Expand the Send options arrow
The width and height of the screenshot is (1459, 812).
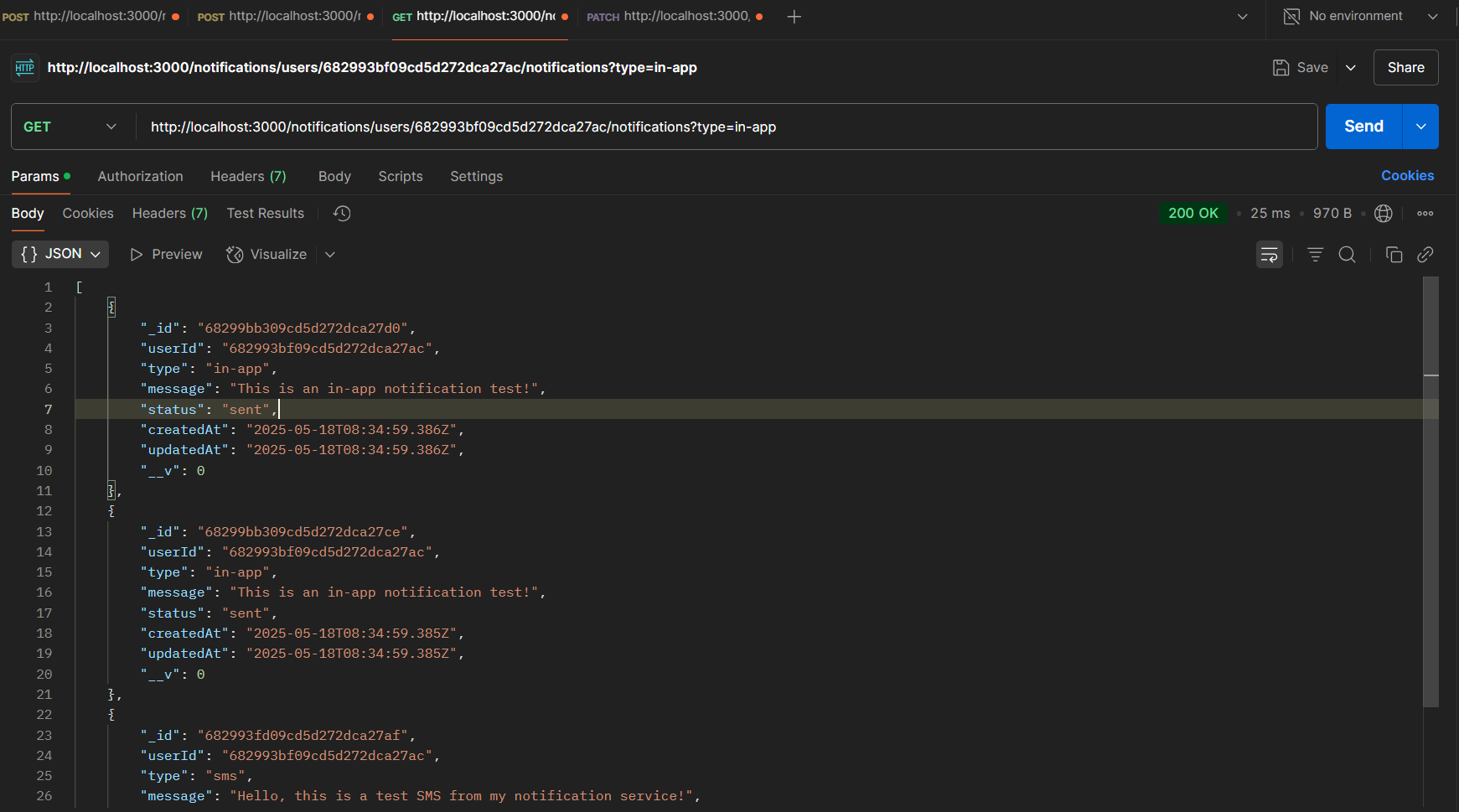pyautogui.click(x=1420, y=127)
